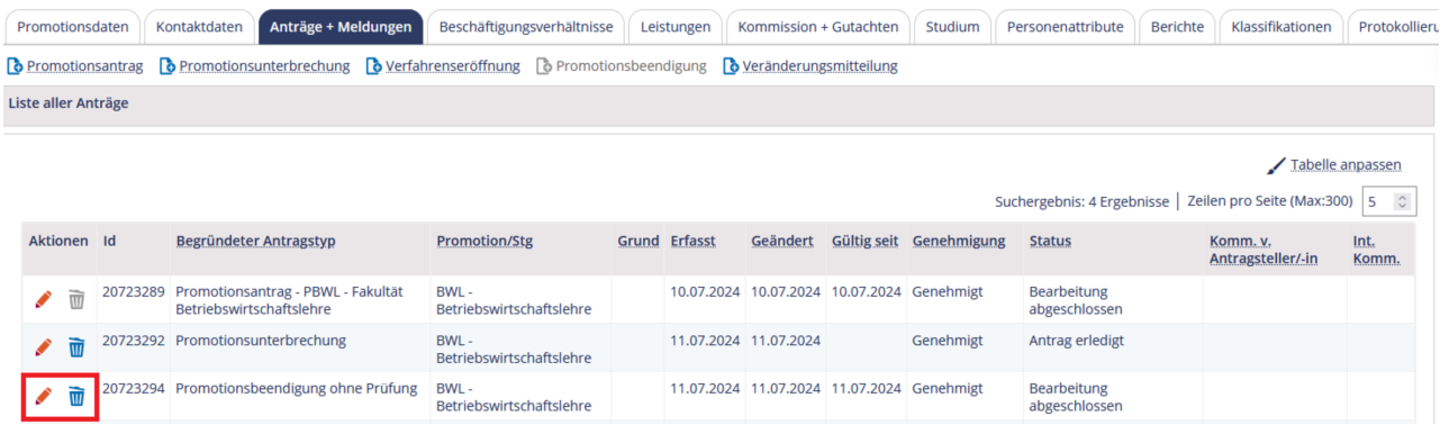Viewport: 1440px width, 434px height.
Task: Delete request 20723294 with the trash icon
Action: coord(76,397)
